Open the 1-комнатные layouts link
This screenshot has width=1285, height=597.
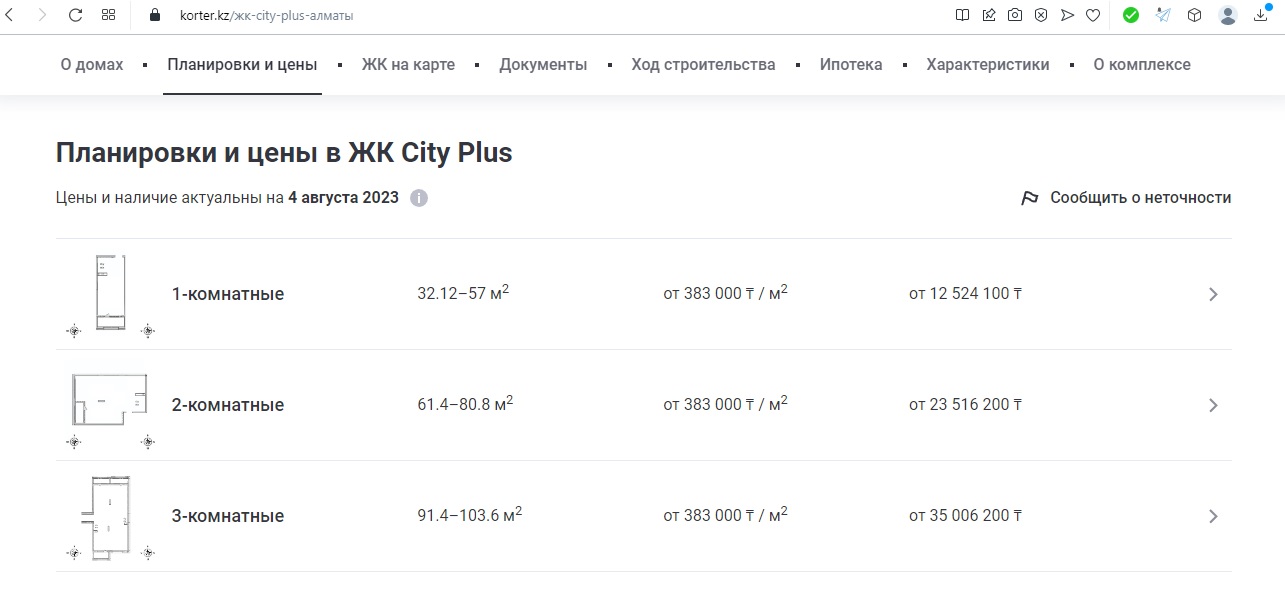tap(228, 294)
